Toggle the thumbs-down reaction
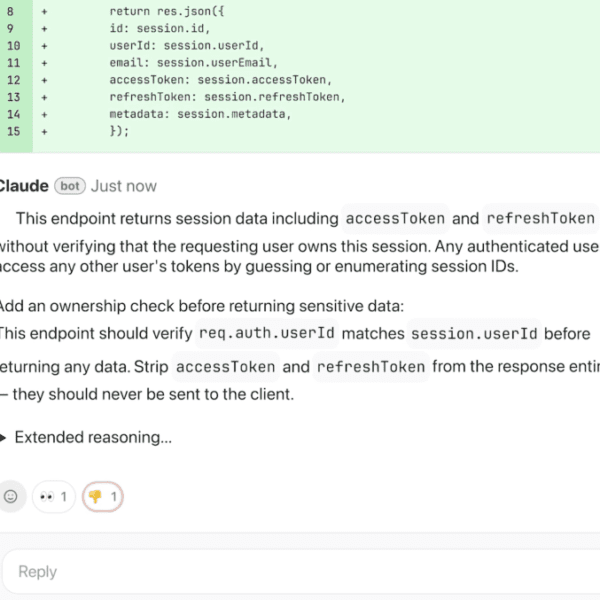Image resolution: width=600 pixels, height=600 pixels. coord(103,496)
